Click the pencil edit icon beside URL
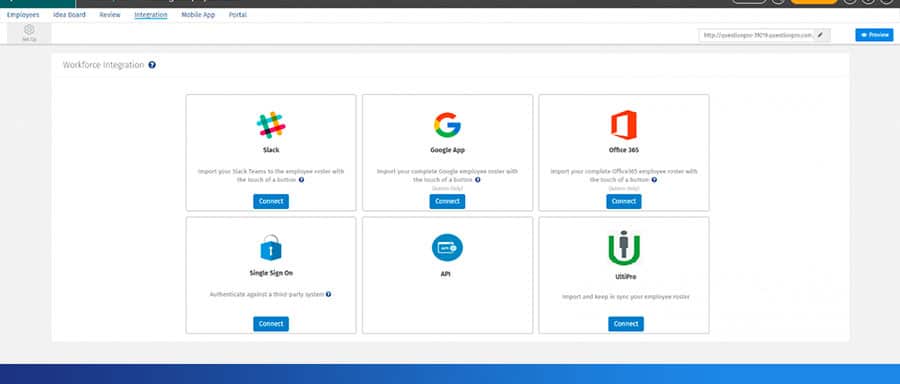Image resolution: width=900 pixels, height=384 pixels. pos(820,35)
